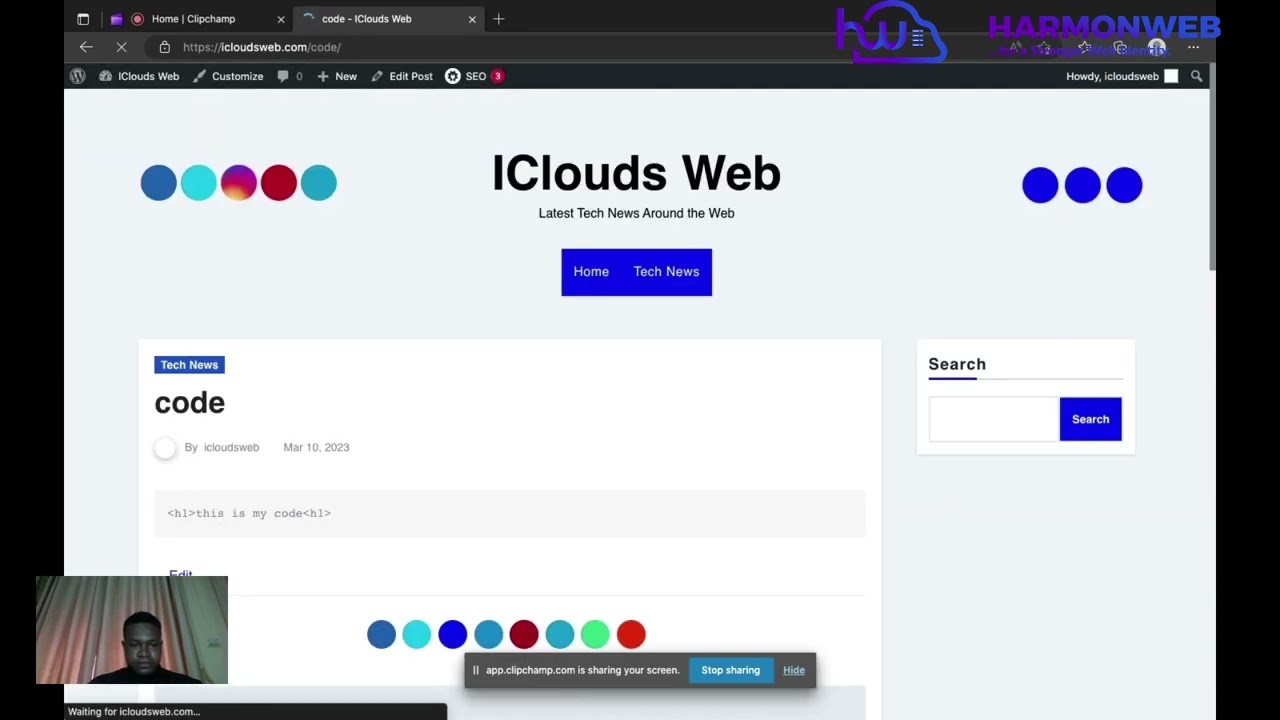This screenshot has width=1280, height=720.
Task: Click the teal fifth social icon in header
Action: (319, 183)
